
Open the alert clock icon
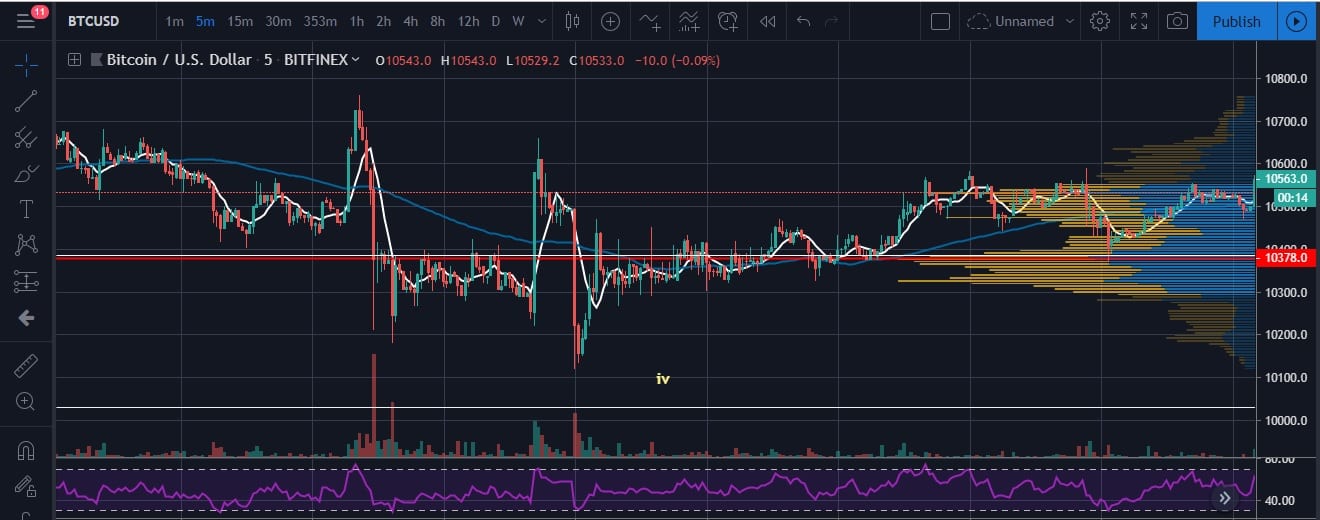[728, 21]
